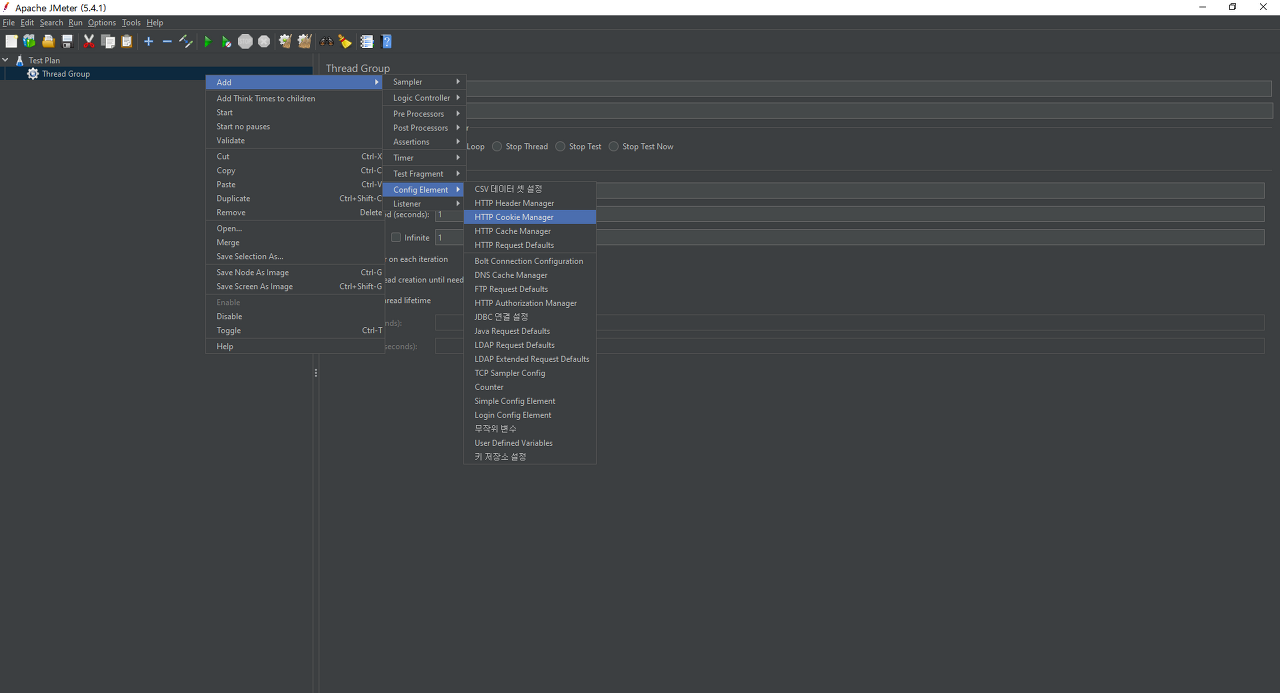Image resolution: width=1280 pixels, height=693 pixels.
Task: Click the Save floppy disk icon
Action: [67, 41]
